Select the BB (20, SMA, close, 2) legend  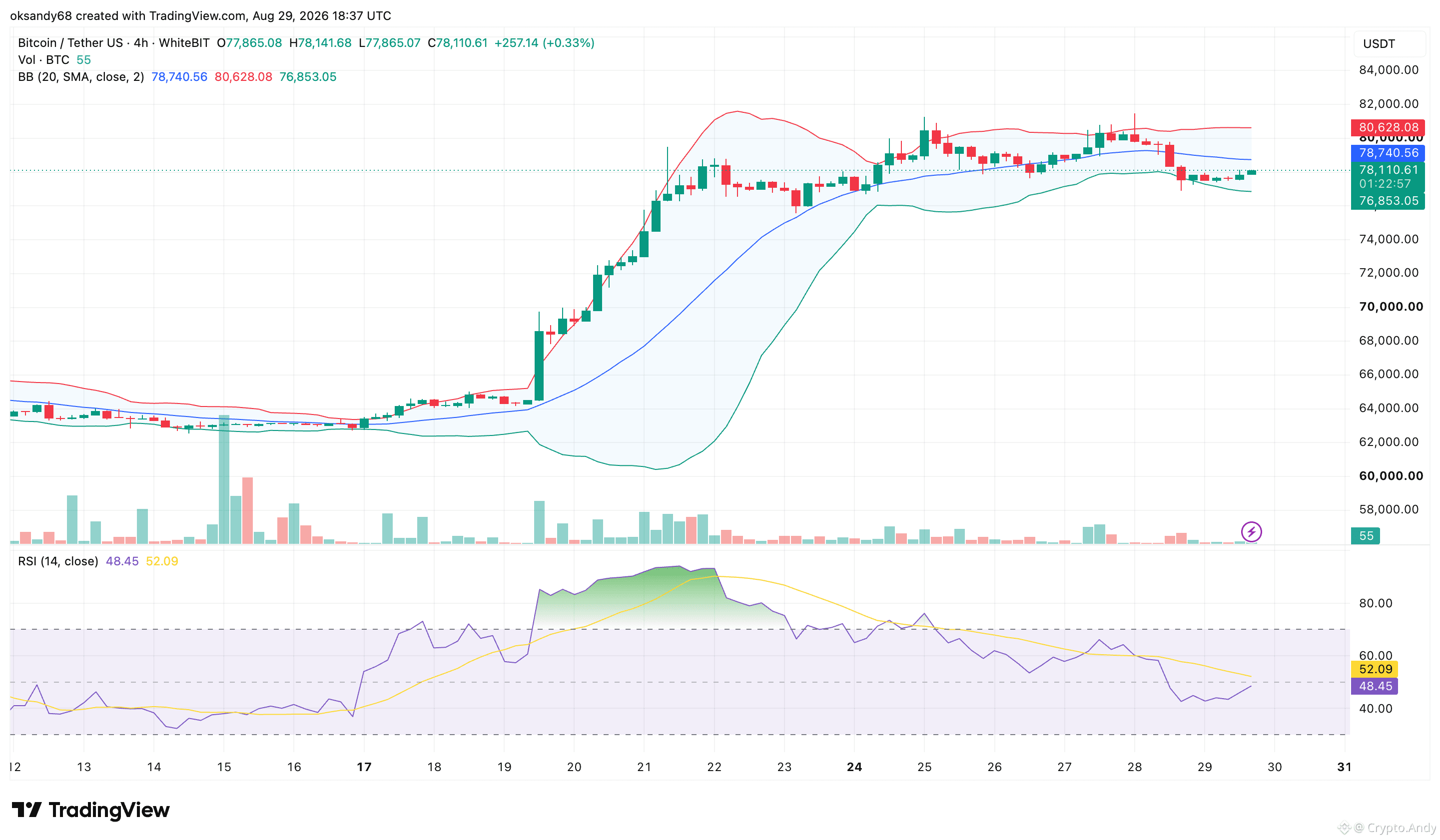point(80,77)
